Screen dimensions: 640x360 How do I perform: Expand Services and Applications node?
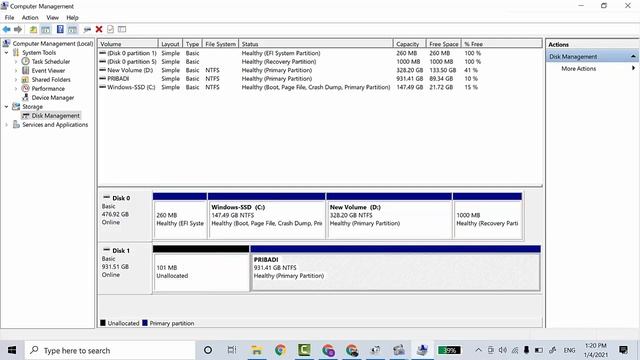pyautogui.click(x=7, y=124)
